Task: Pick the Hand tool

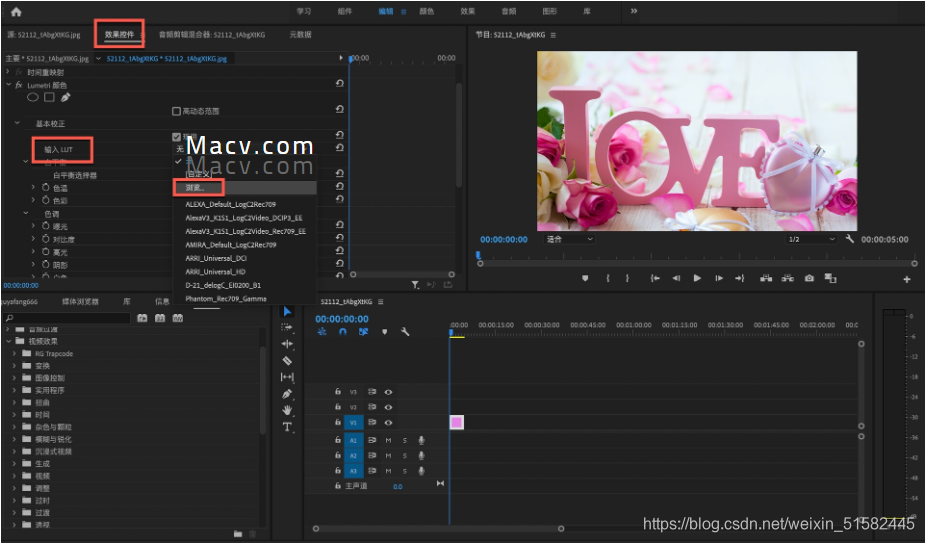Action: tap(287, 410)
